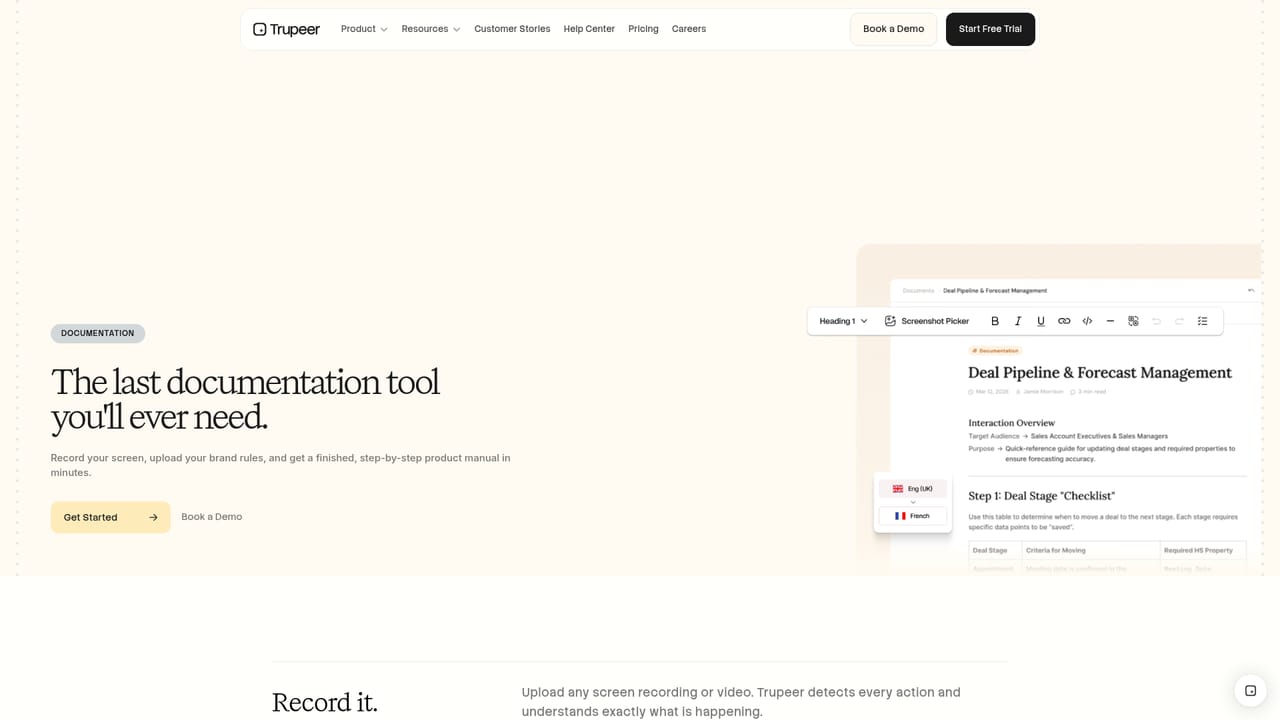
Task: Go to the Pricing page
Action: pos(643,29)
